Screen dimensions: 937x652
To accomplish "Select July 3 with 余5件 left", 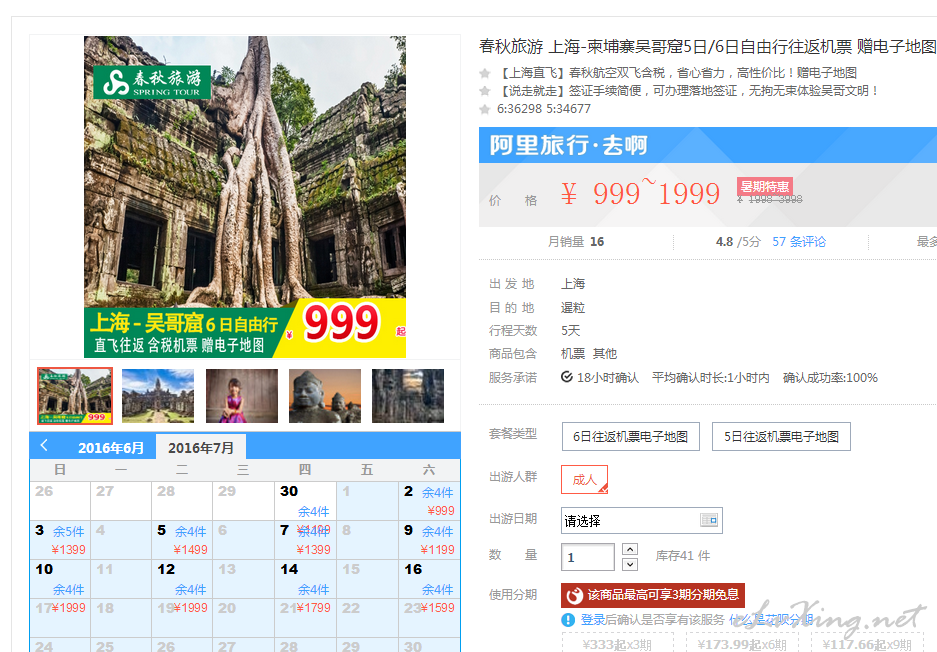I will pyautogui.click(x=60, y=540).
